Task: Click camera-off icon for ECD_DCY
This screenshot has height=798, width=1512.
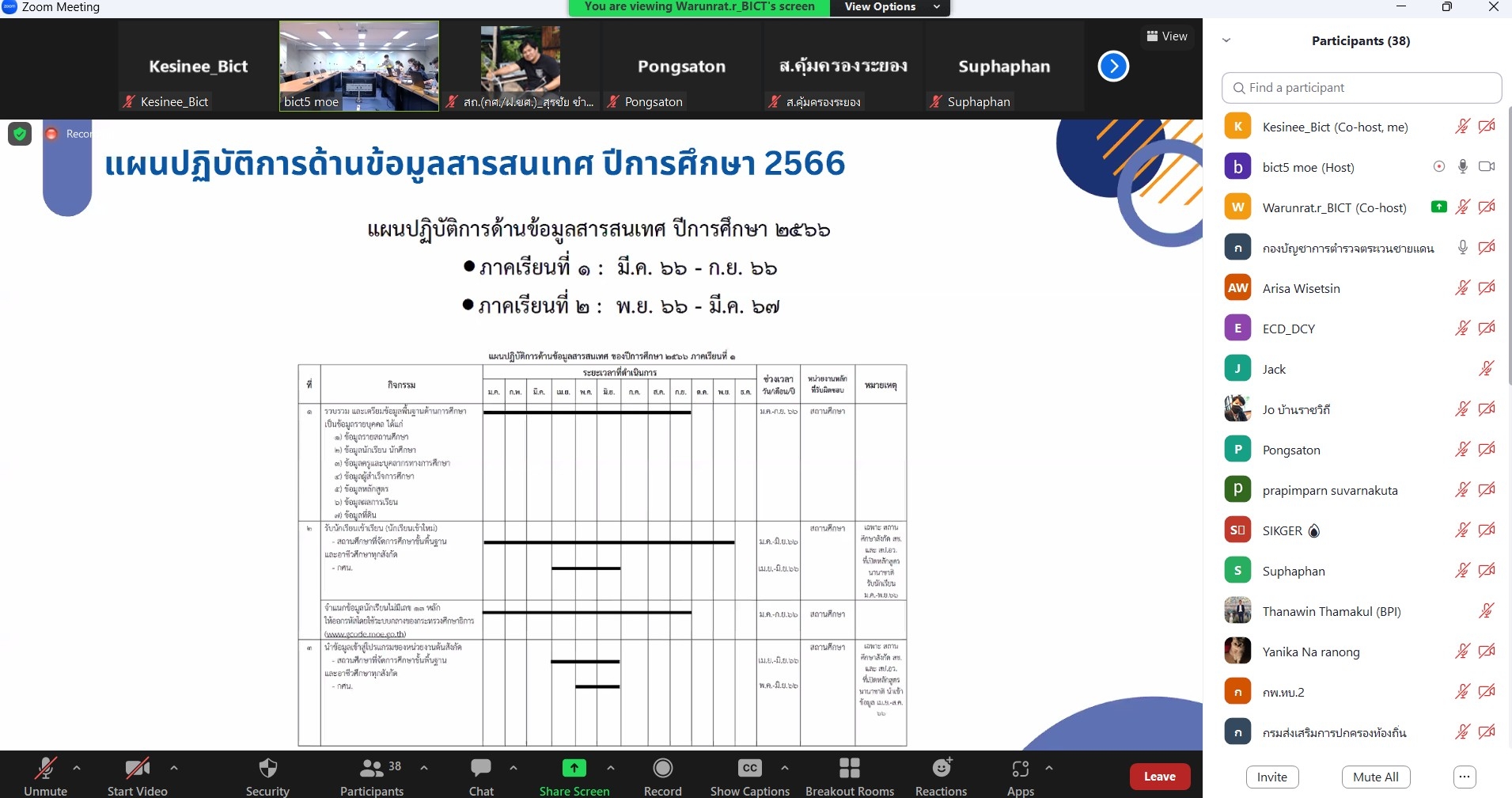Action: 1487,329
